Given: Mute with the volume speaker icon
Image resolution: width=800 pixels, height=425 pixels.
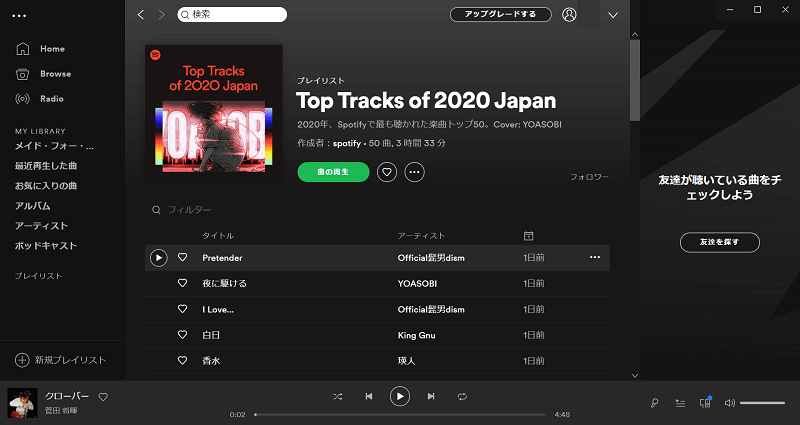Looking at the screenshot, I should [x=730, y=403].
